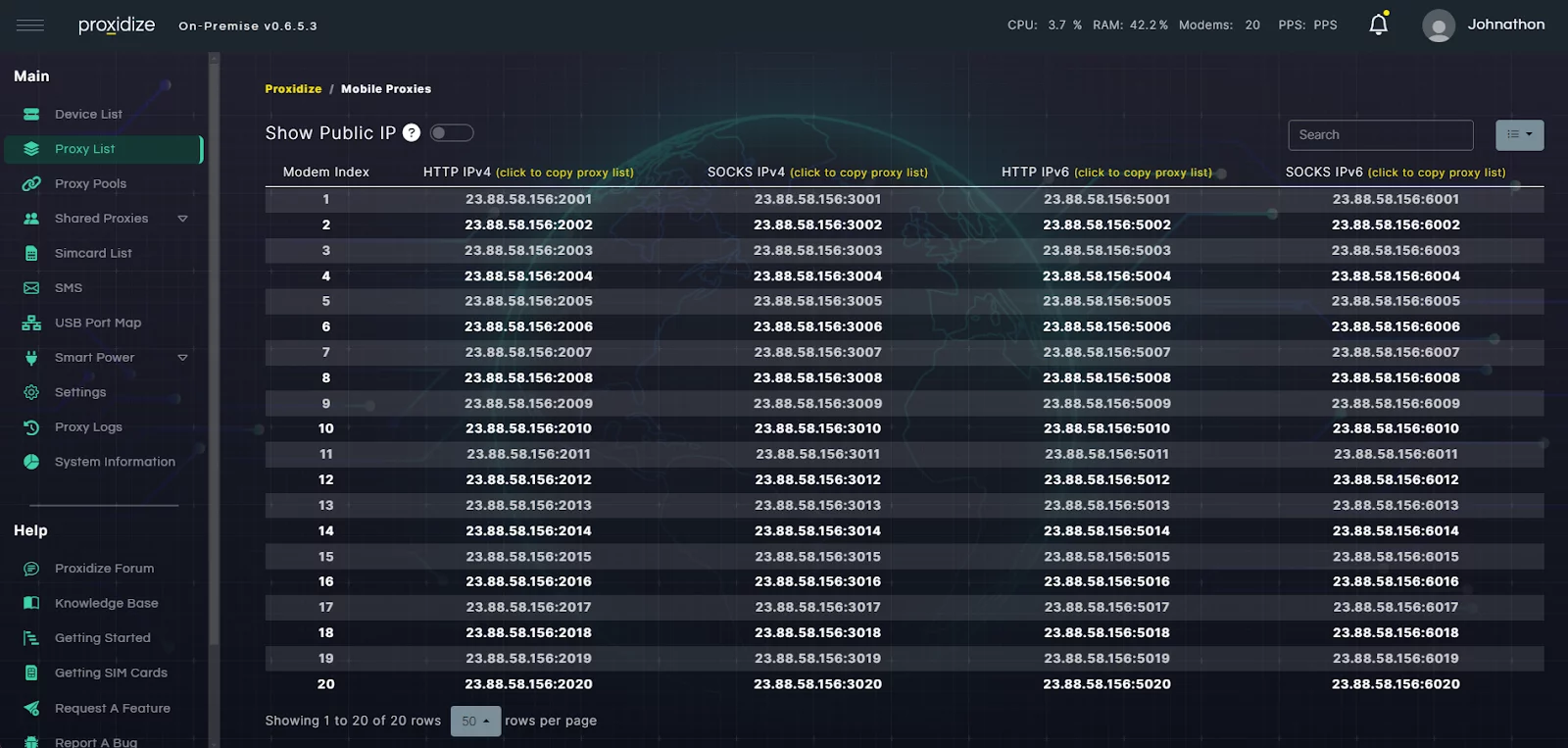Click the USB Port Map icon

31,323
